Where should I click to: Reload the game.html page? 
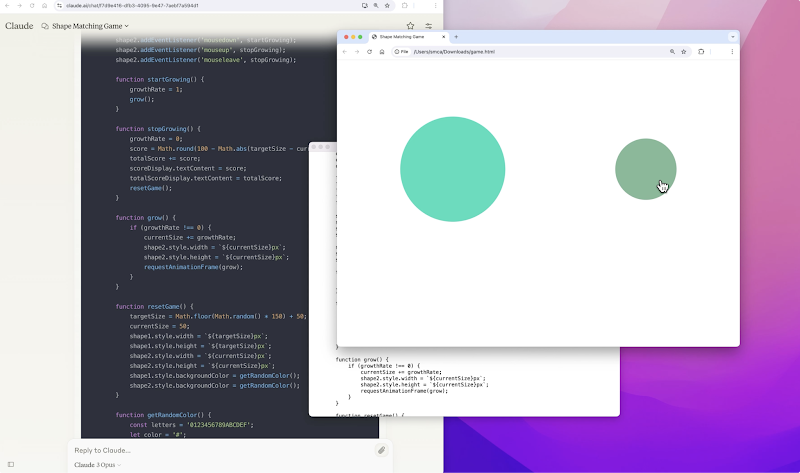369,52
